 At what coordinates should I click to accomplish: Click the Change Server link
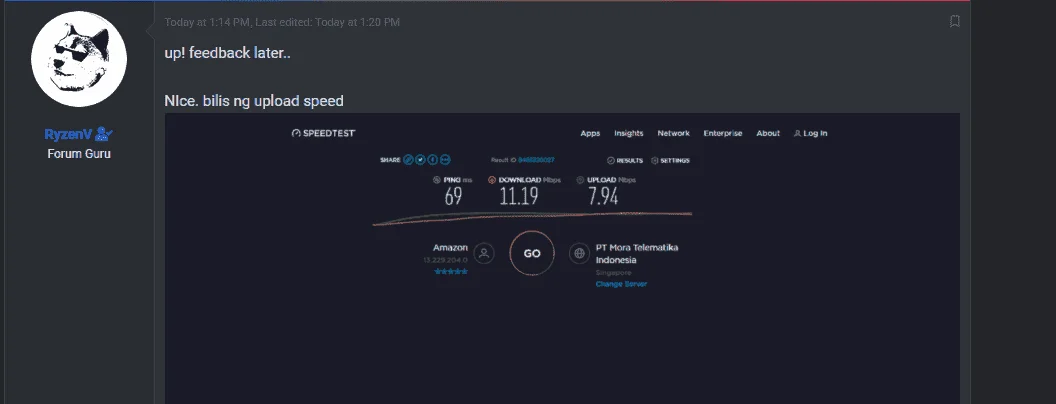coord(621,284)
